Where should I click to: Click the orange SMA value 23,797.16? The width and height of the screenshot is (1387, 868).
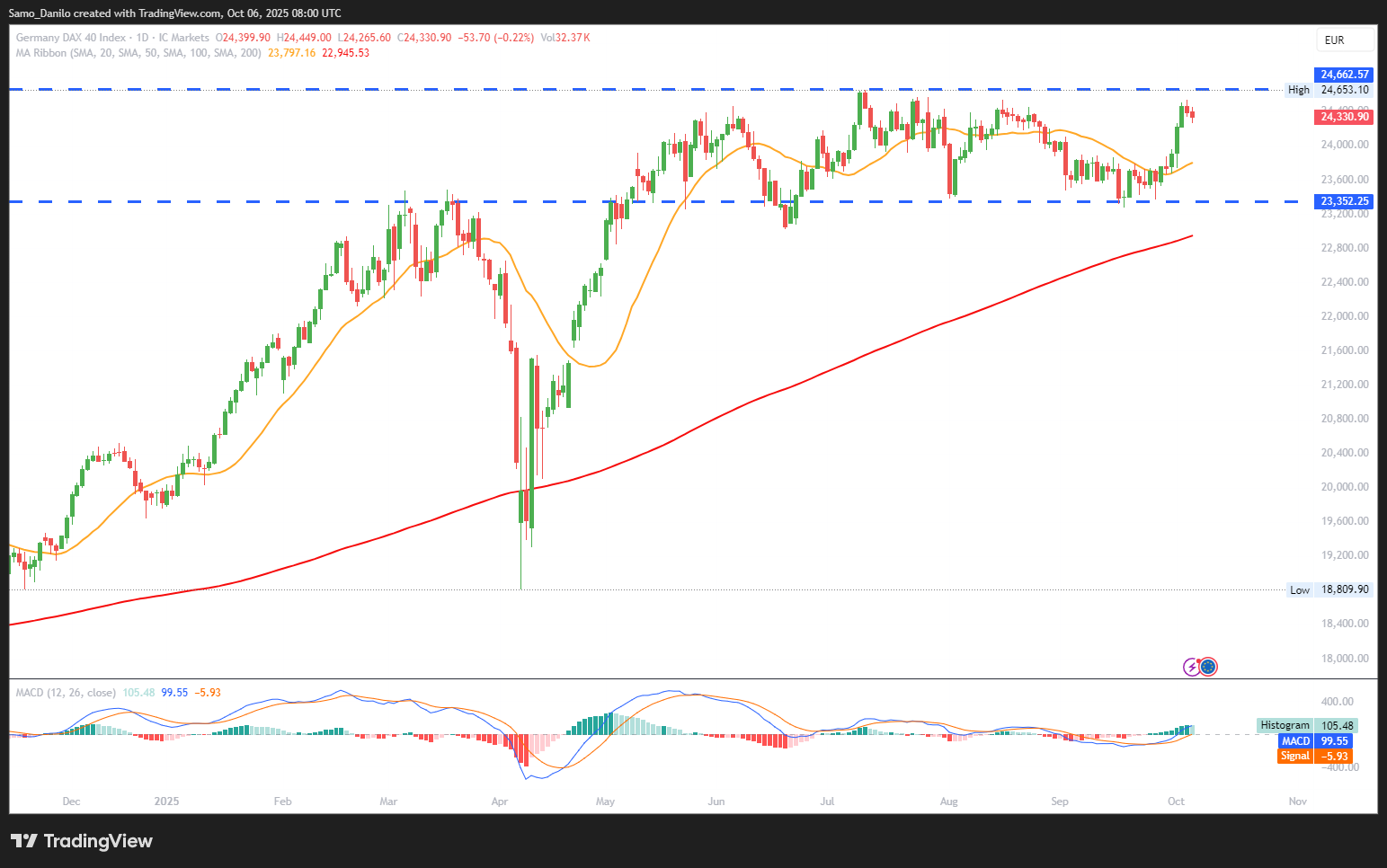click(x=292, y=53)
